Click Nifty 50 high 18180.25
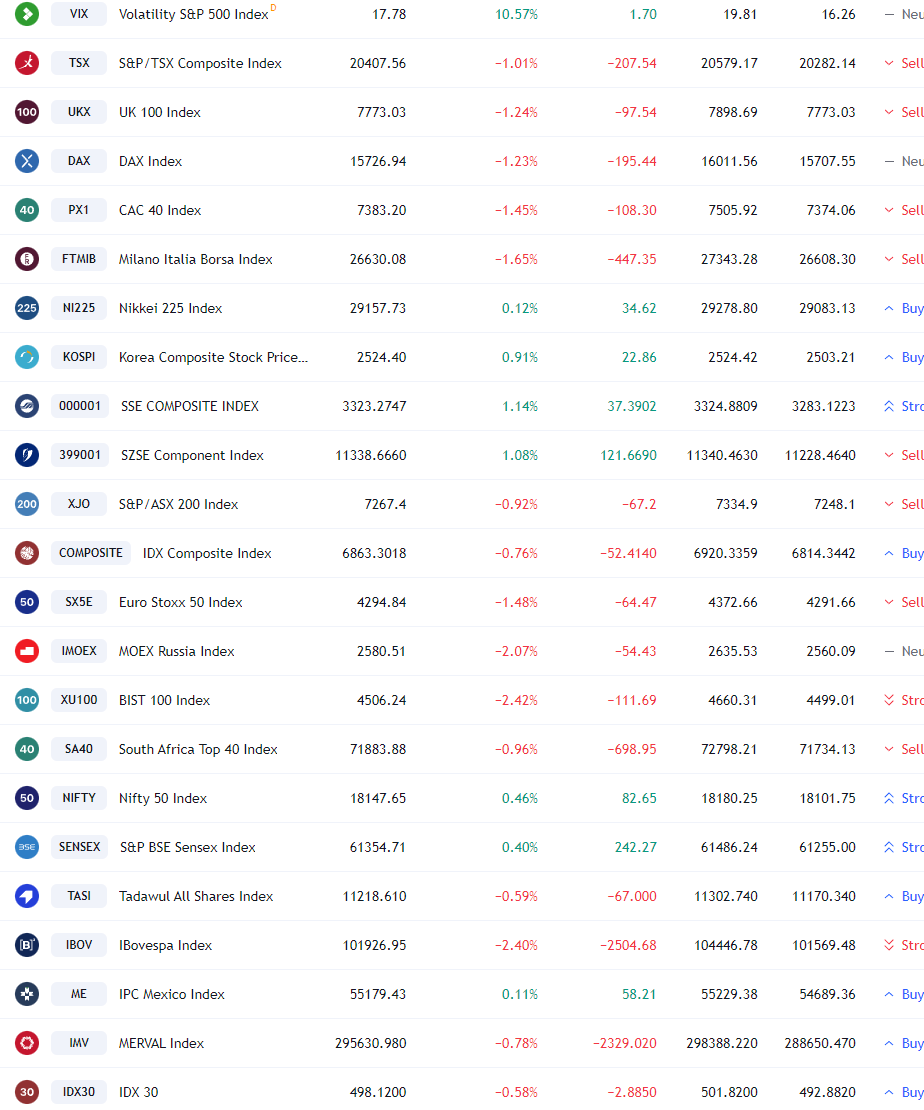Image resolution: width=924 pixels, height=1110 pixels. 729,798
